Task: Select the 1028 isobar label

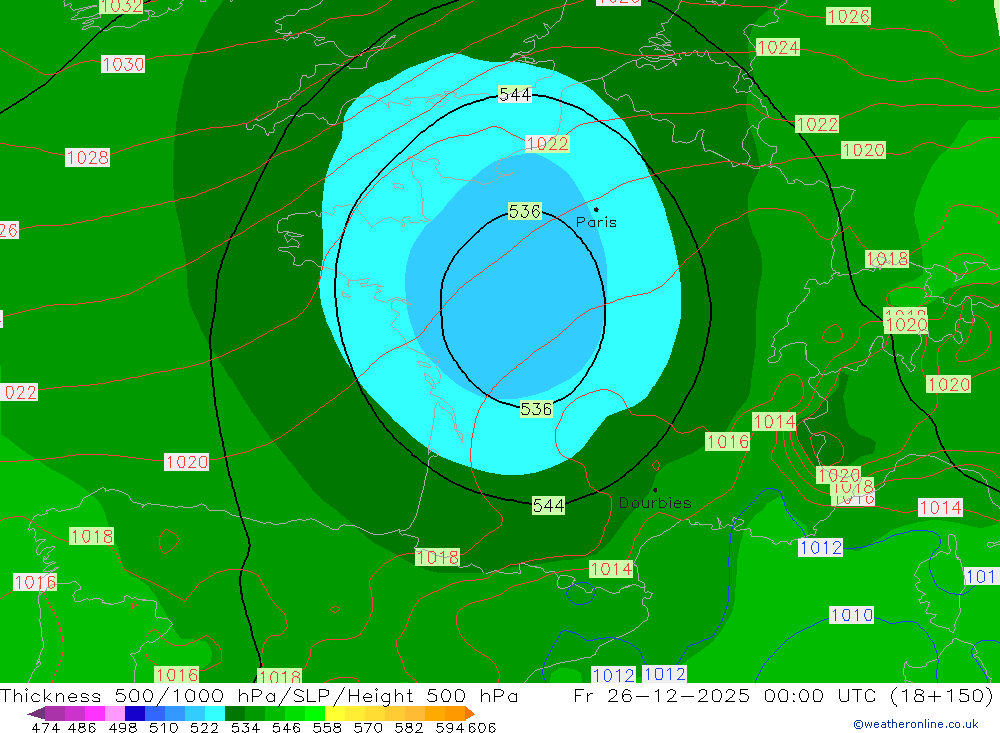Action: click(x=87, y=158)
